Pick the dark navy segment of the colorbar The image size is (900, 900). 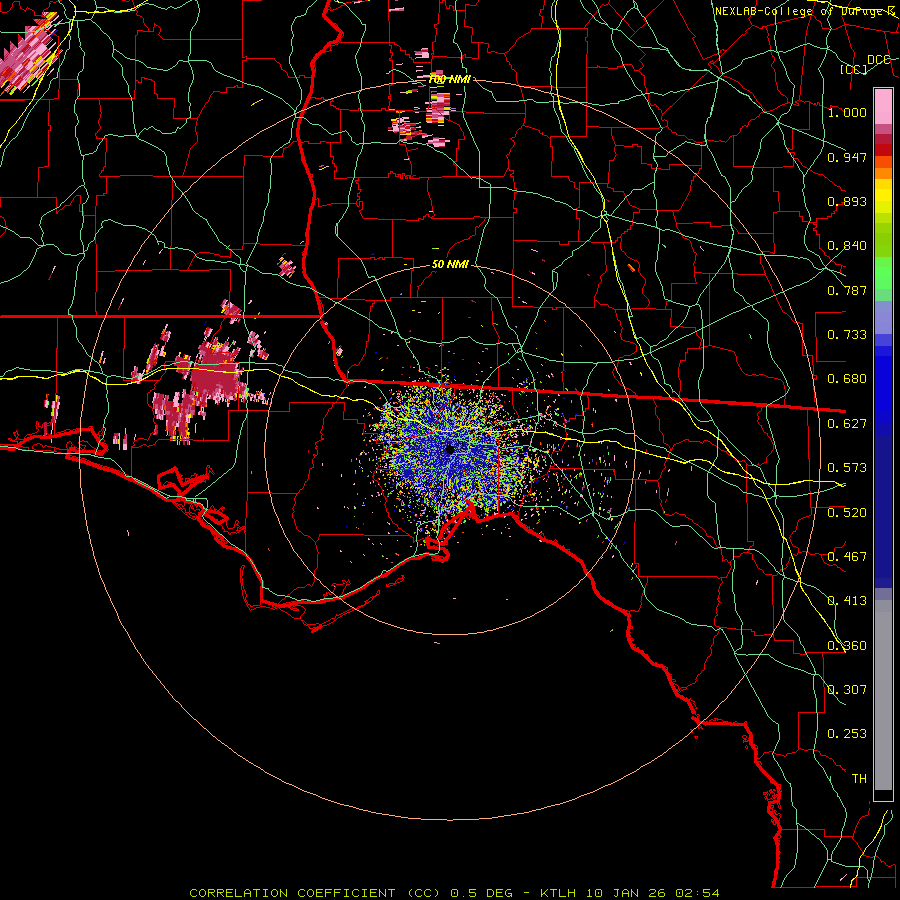coord(883,511)
